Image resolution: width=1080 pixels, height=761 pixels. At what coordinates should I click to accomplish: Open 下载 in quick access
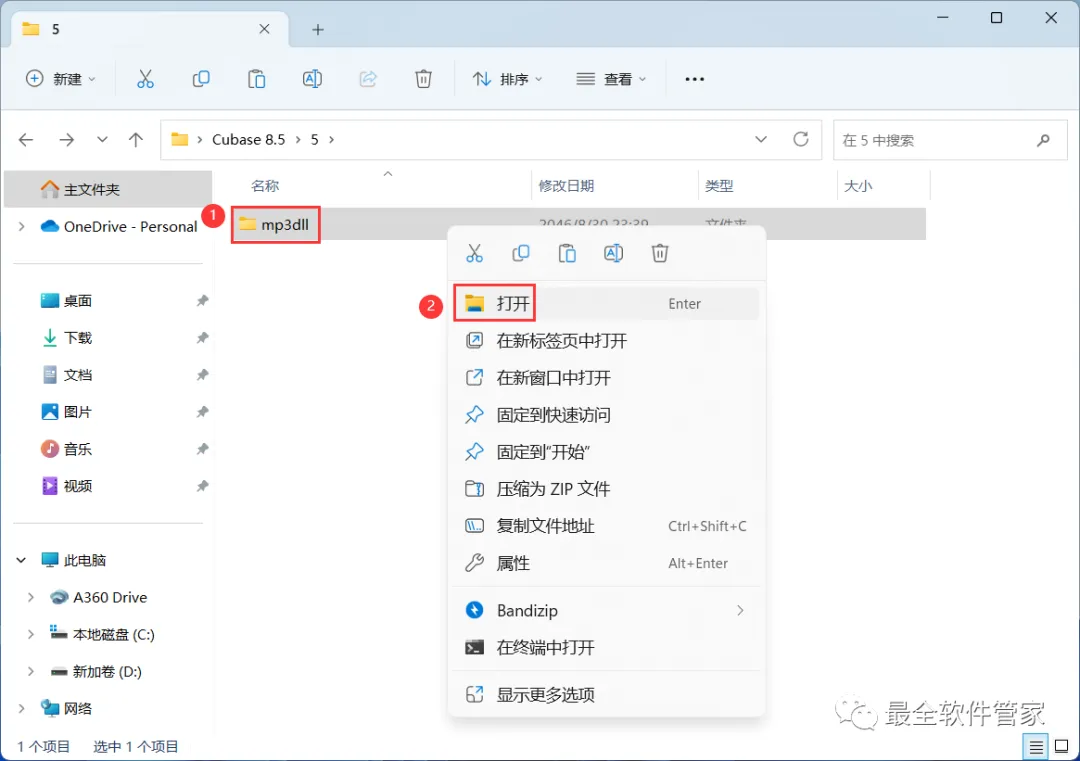[78, 338]
